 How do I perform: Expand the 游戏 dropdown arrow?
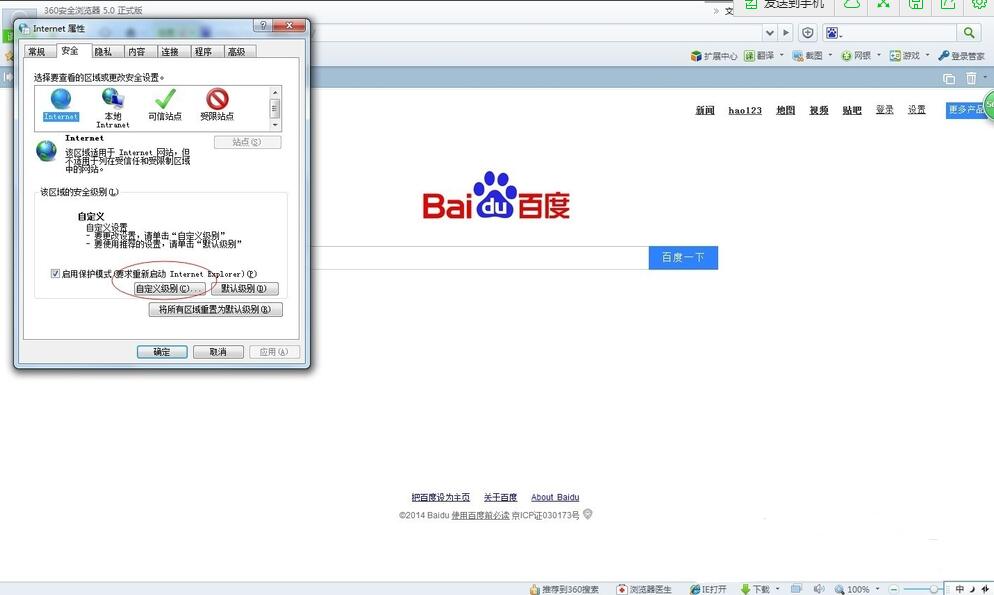click(927, 55)
